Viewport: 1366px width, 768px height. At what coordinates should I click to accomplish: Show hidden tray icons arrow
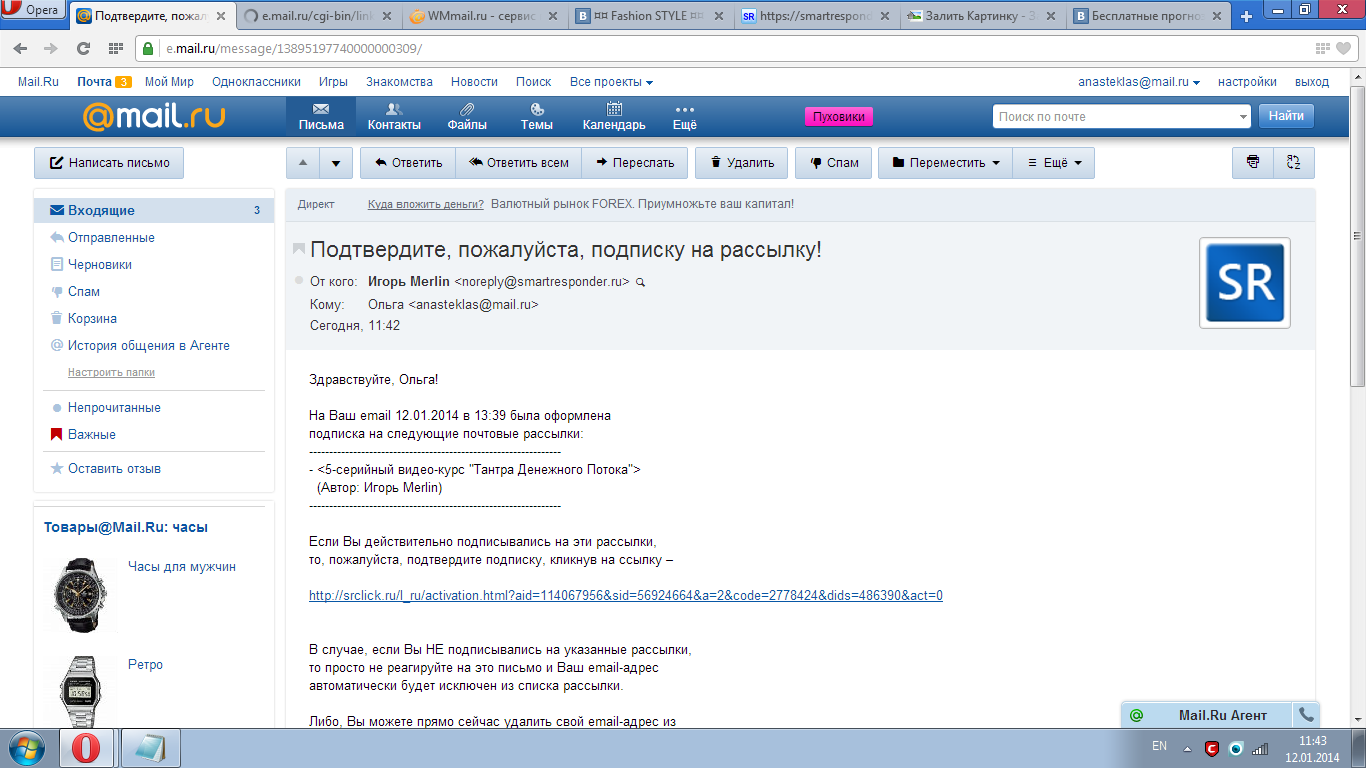(1187, 747)
